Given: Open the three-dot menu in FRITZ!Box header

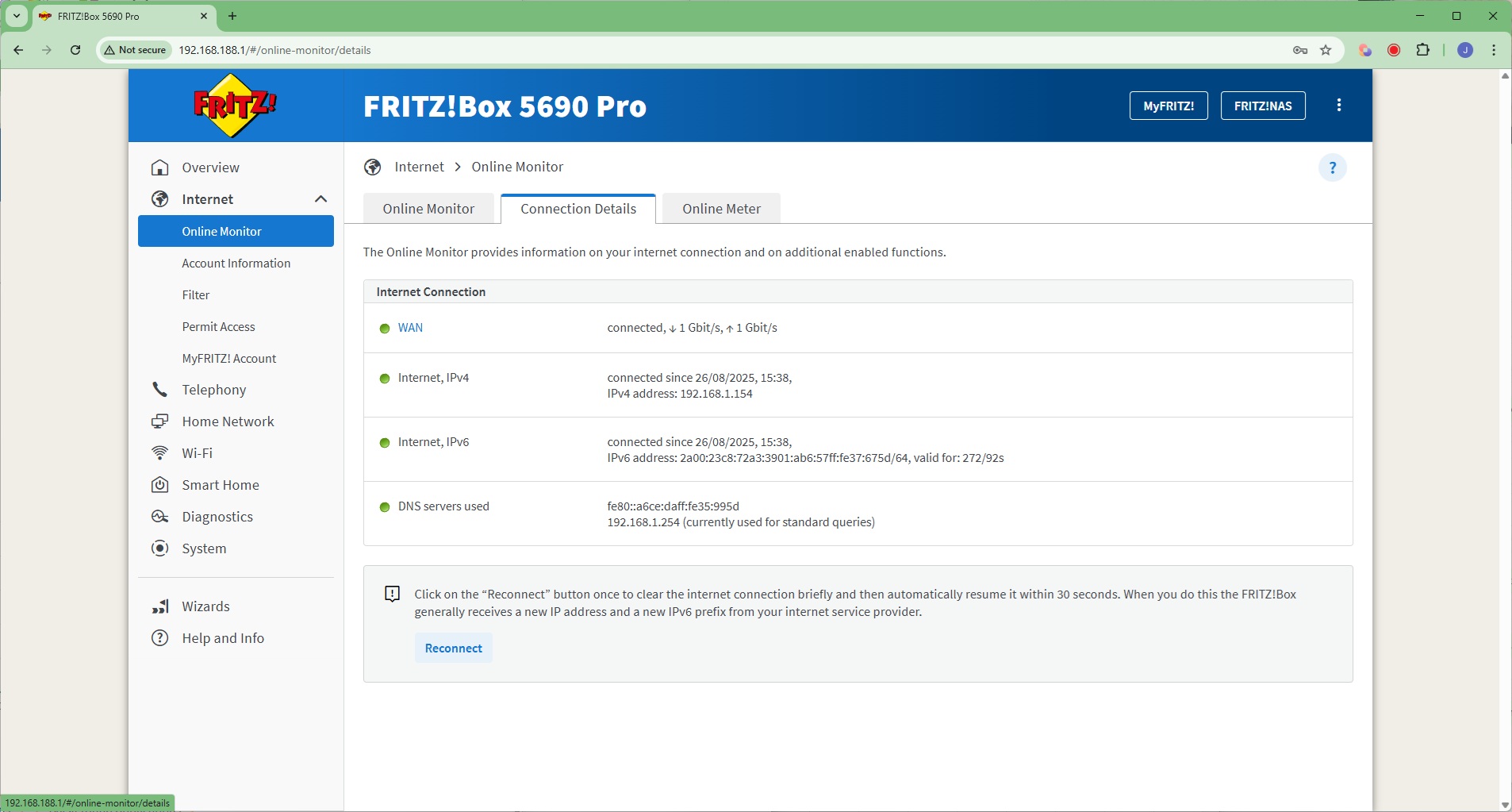Looking at the screenshot, I should 1339,106.
